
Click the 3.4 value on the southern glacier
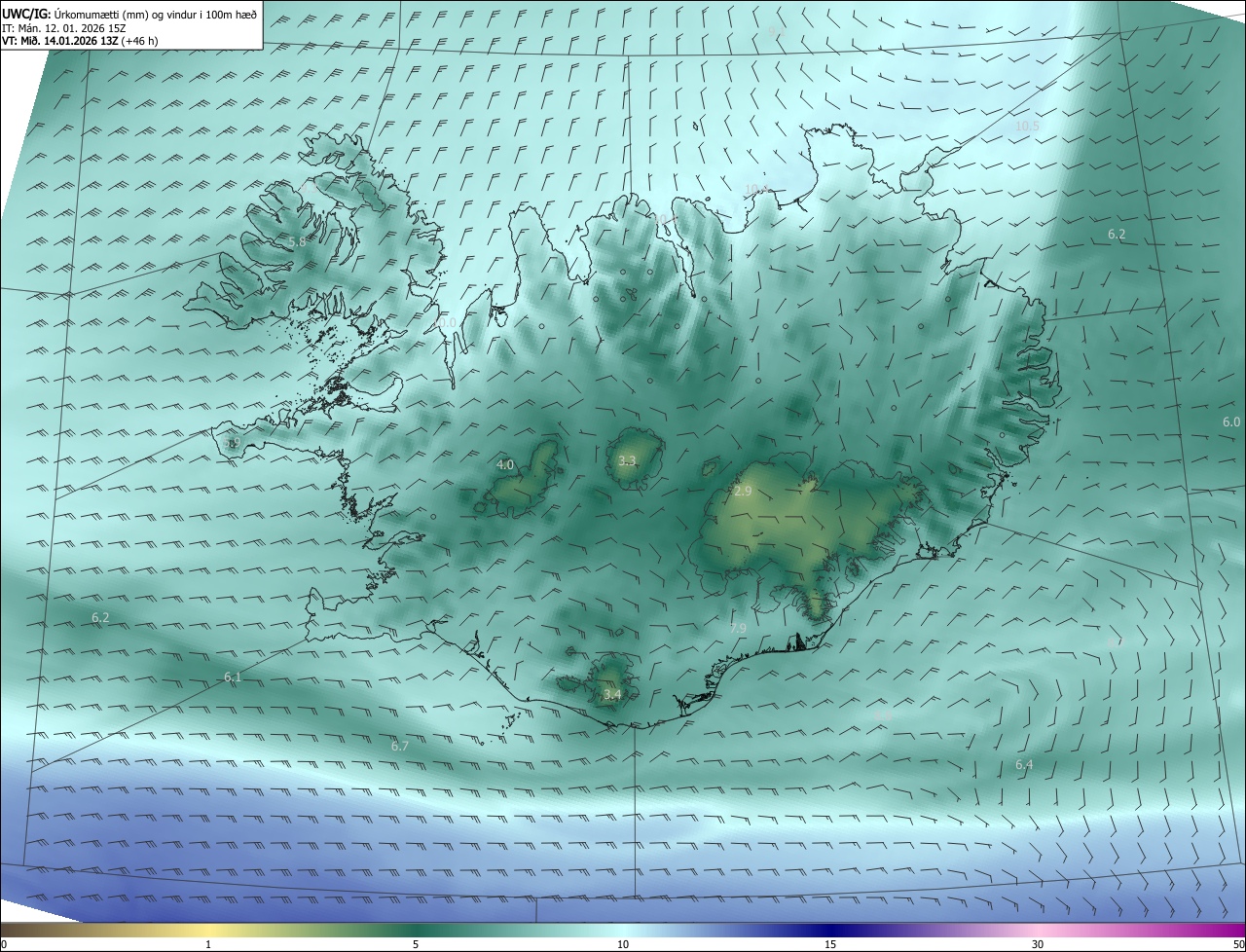pyautogui.click(x=612, y=694)
